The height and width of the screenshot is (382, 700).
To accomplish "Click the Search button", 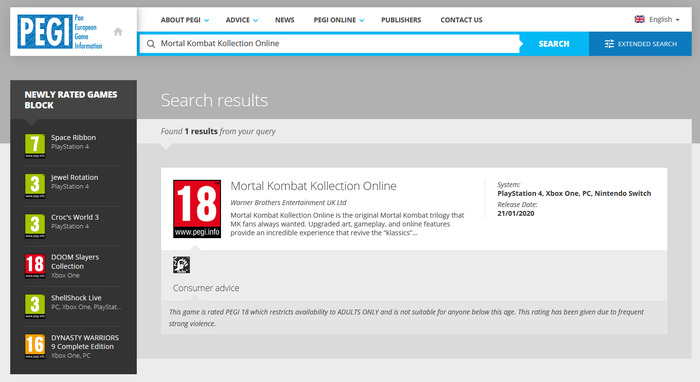I will (x=554, y=44).
